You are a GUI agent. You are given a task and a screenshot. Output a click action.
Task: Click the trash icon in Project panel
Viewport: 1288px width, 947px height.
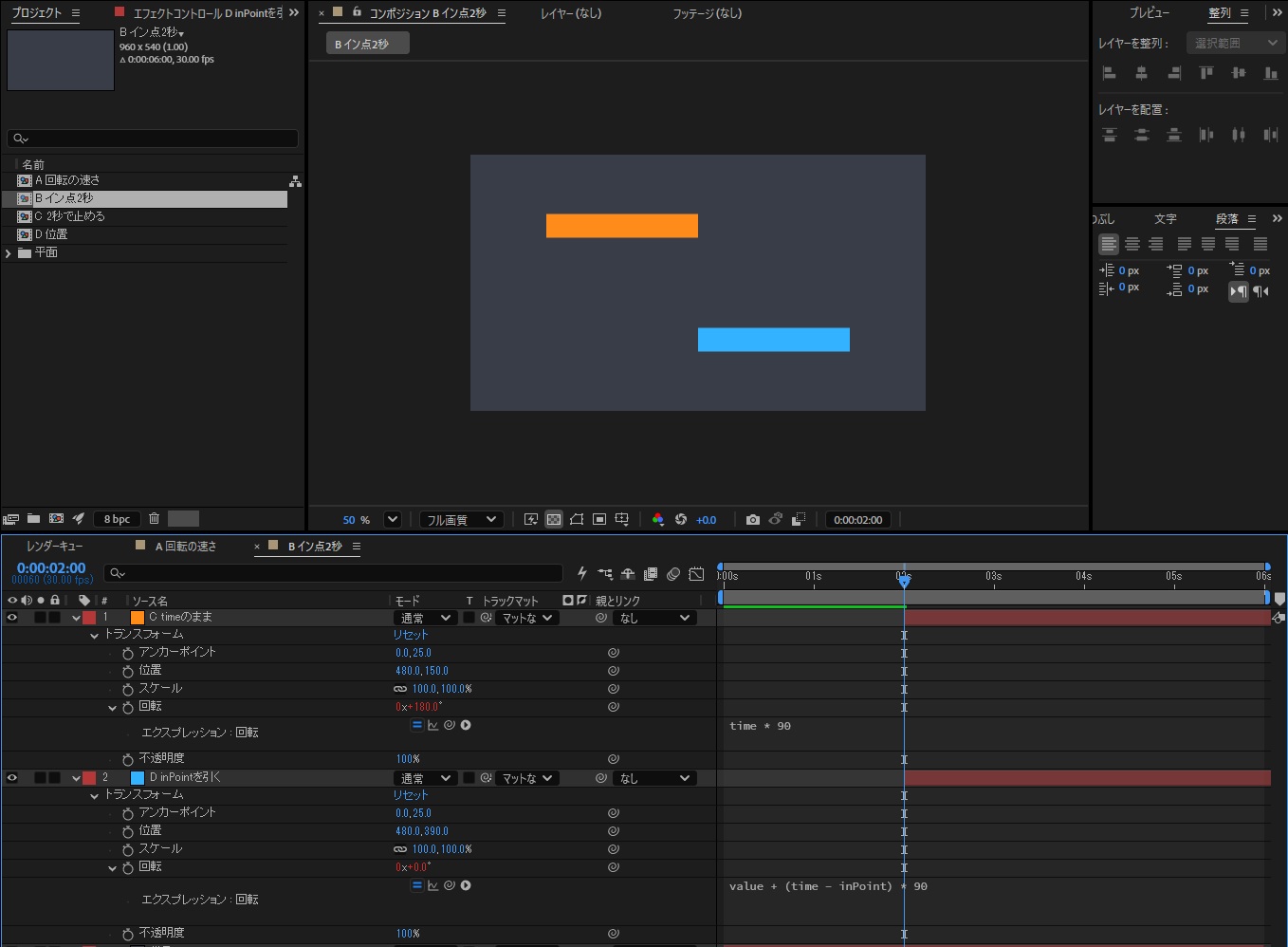154,519
